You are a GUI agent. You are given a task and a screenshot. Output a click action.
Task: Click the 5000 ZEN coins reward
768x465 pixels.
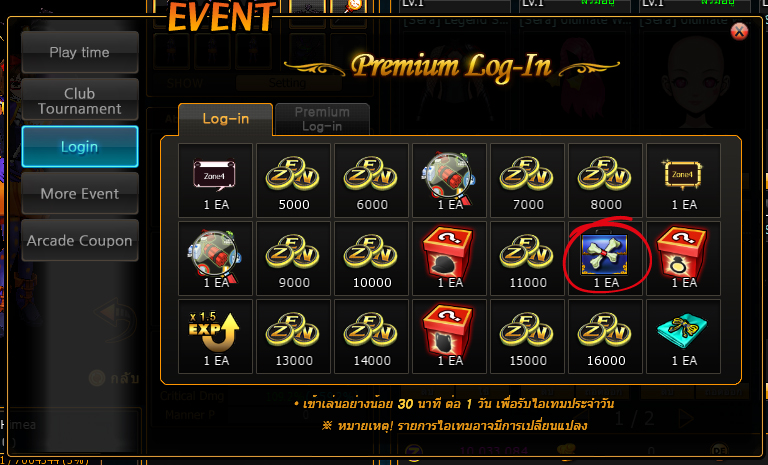pyautogui.click(x=293, y=180)
